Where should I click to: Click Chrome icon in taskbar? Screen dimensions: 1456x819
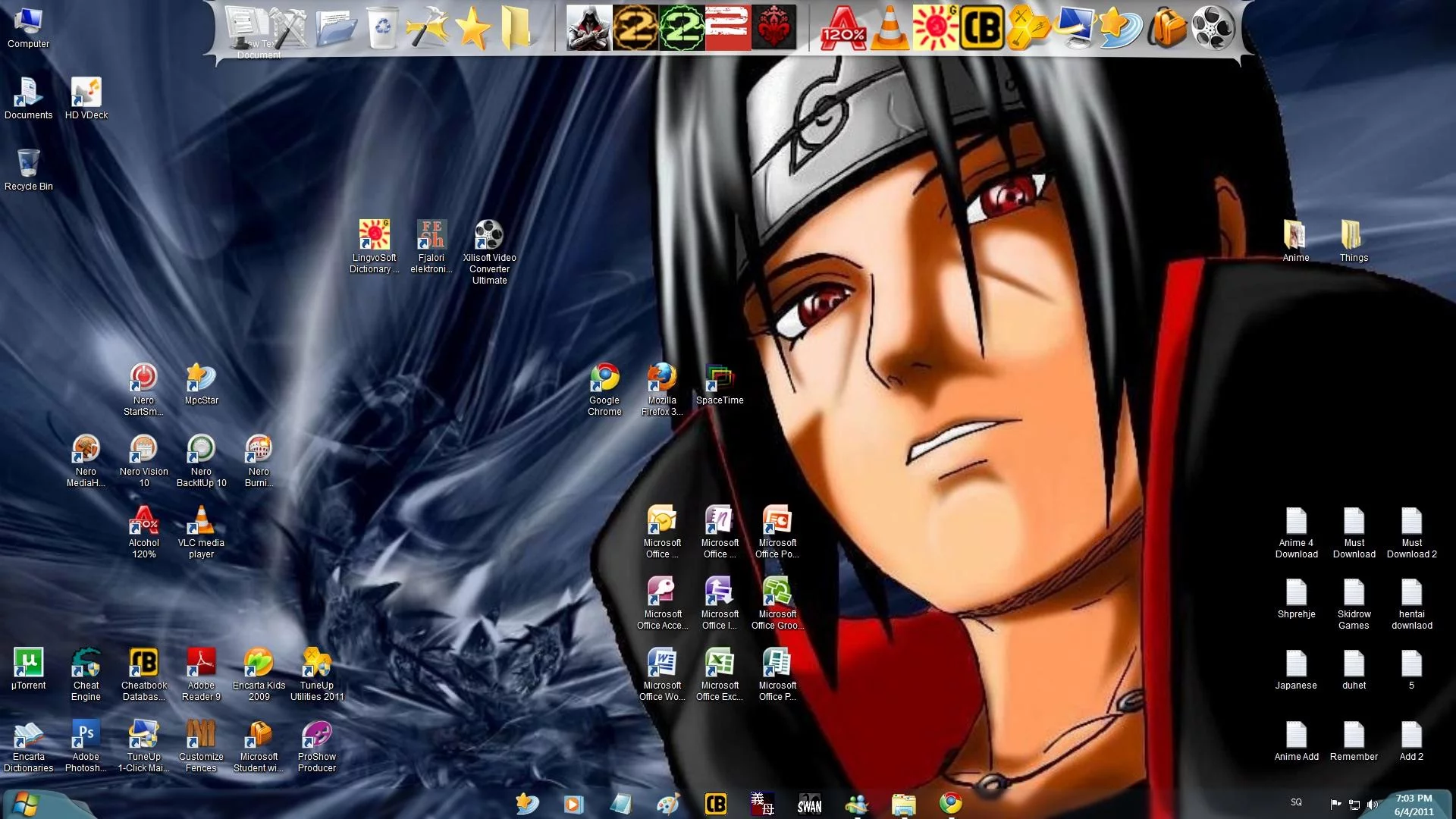(x=951, y=804)
